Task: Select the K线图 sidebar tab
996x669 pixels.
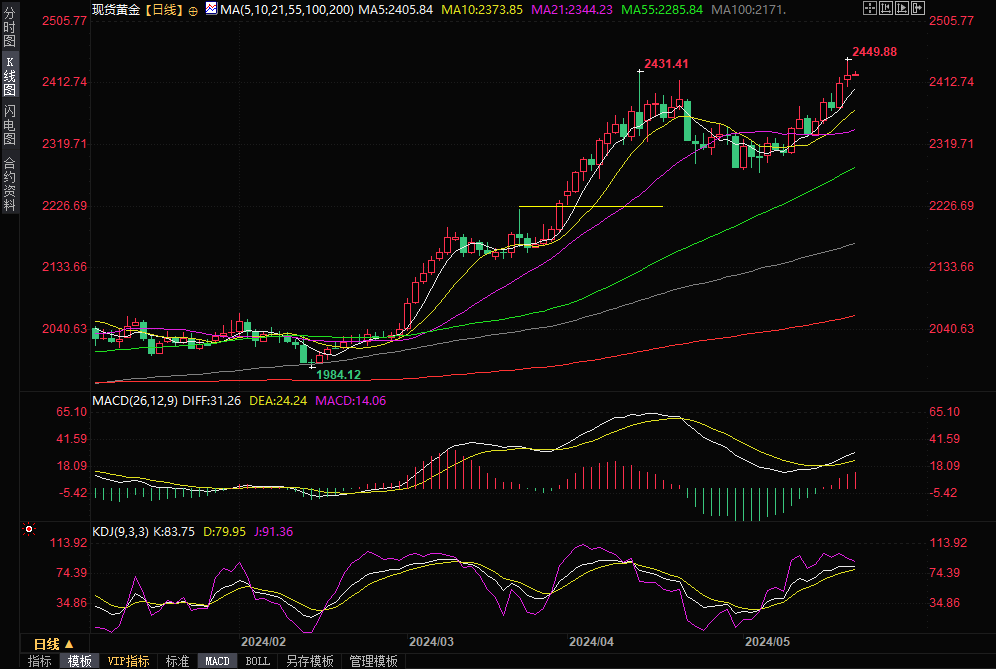Action: [9, 76]
